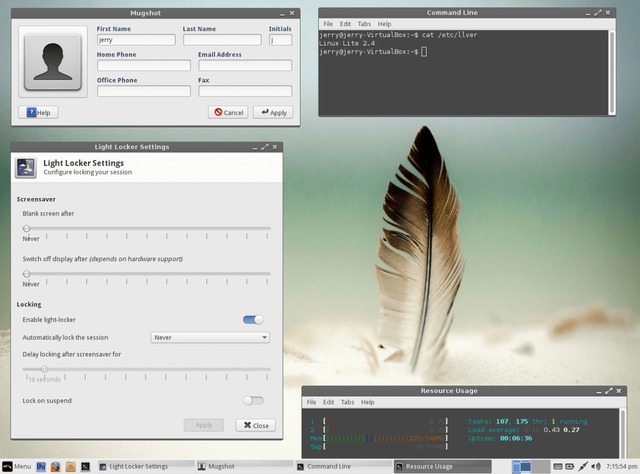Focus the Office Phone field

click(144, 91)
